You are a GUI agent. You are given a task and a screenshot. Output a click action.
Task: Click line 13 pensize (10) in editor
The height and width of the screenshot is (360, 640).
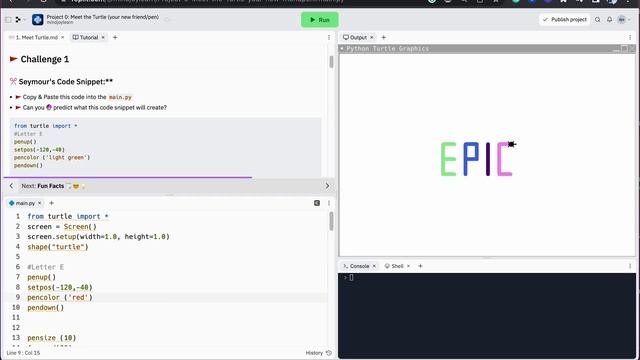(52, 338)
